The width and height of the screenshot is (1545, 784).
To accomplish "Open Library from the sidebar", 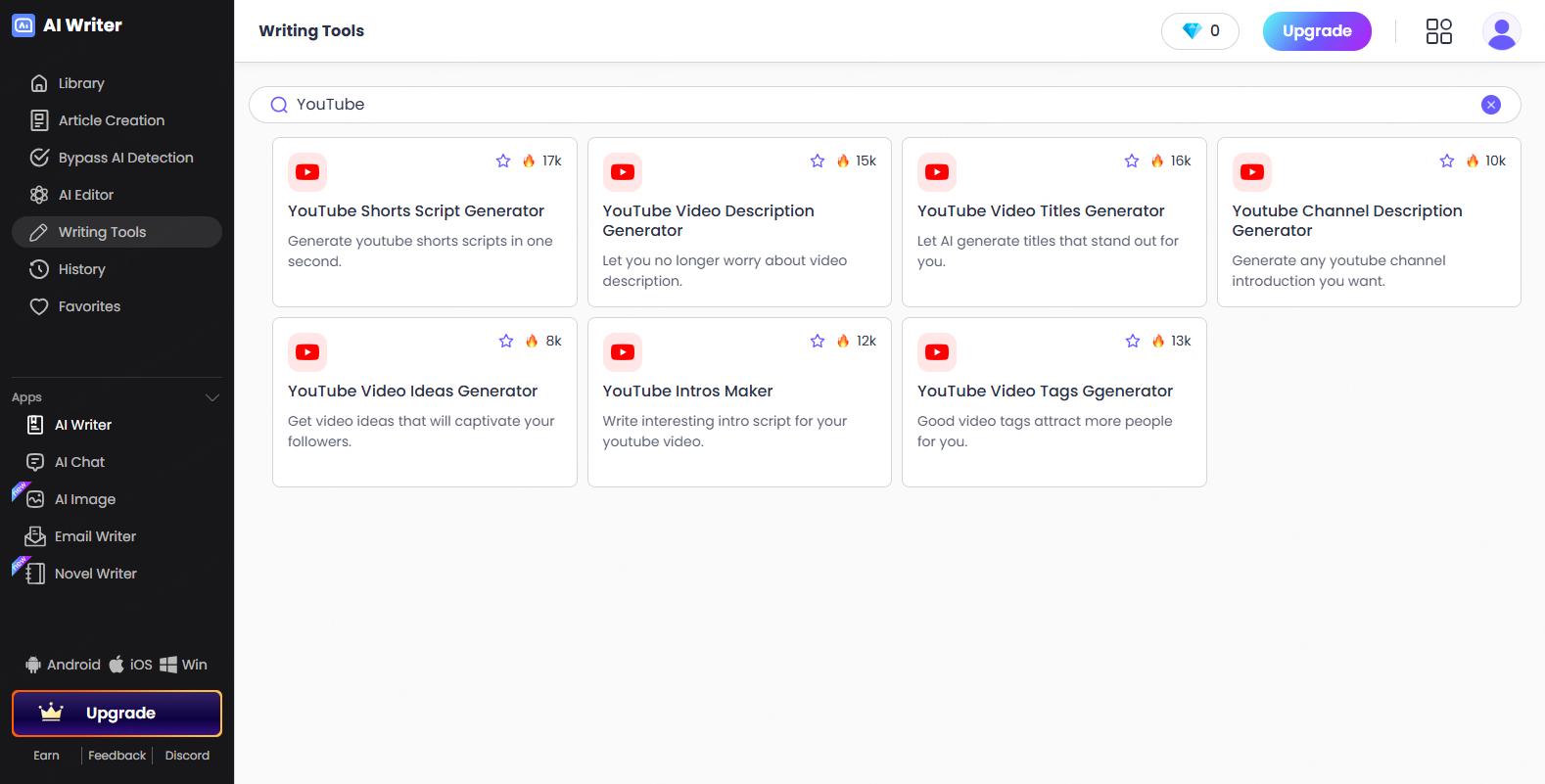I will tap(117, 83).
